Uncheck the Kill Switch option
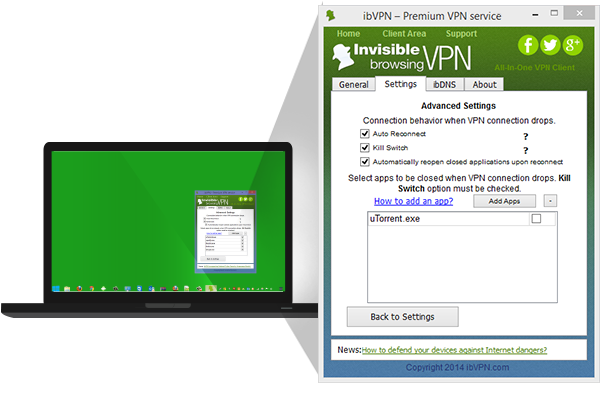The width and height of the screenshot is (600, 400). click(365, 148)
